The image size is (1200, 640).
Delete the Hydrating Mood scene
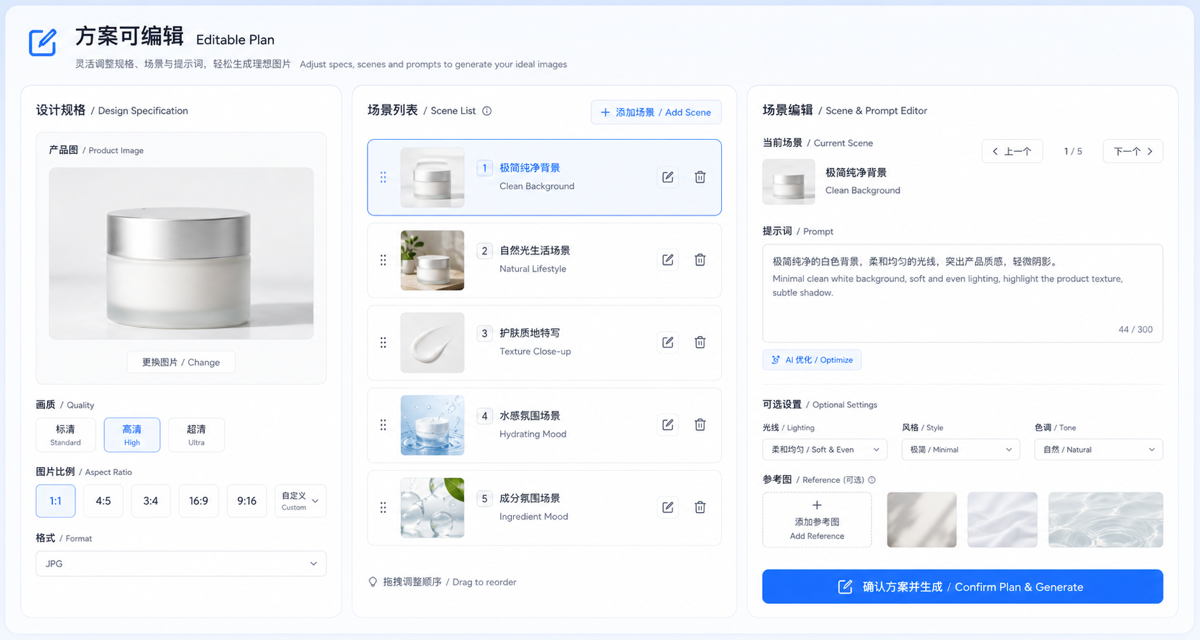(700, 425)
